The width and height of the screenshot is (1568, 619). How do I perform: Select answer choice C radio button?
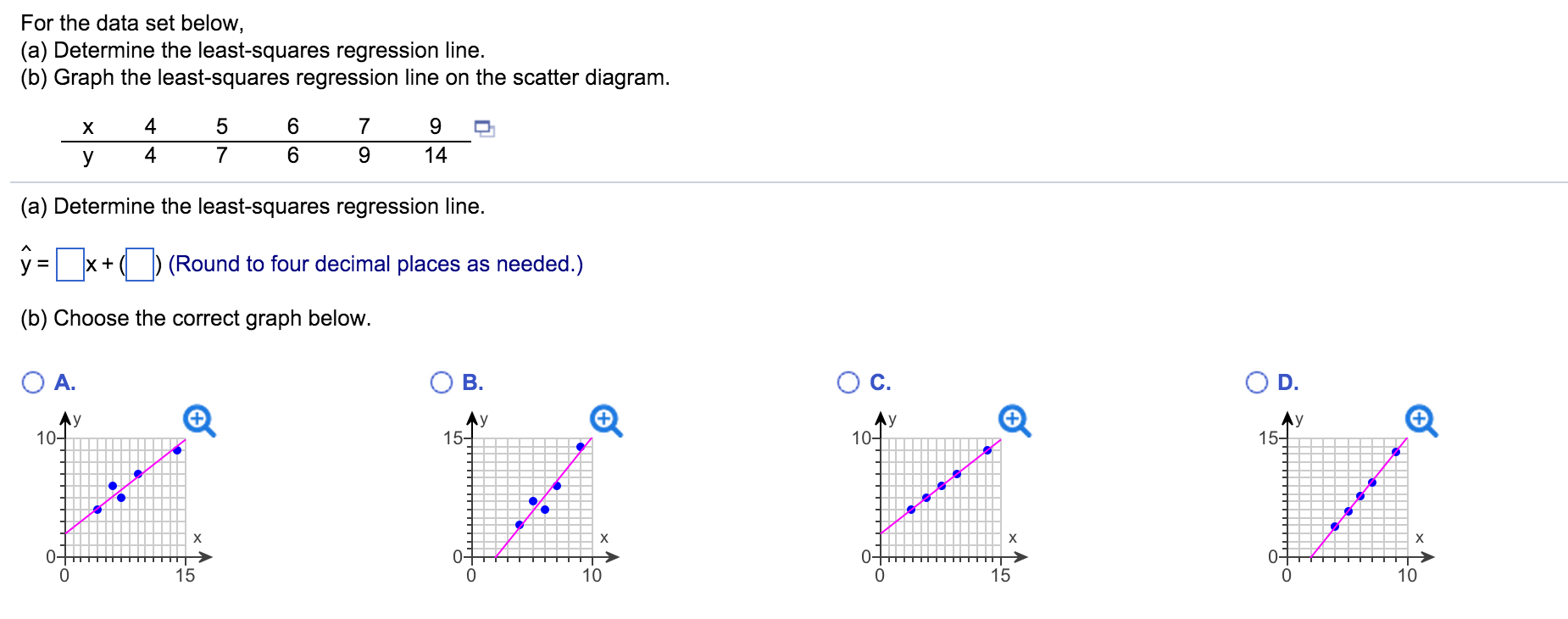[x=848, y=382]
